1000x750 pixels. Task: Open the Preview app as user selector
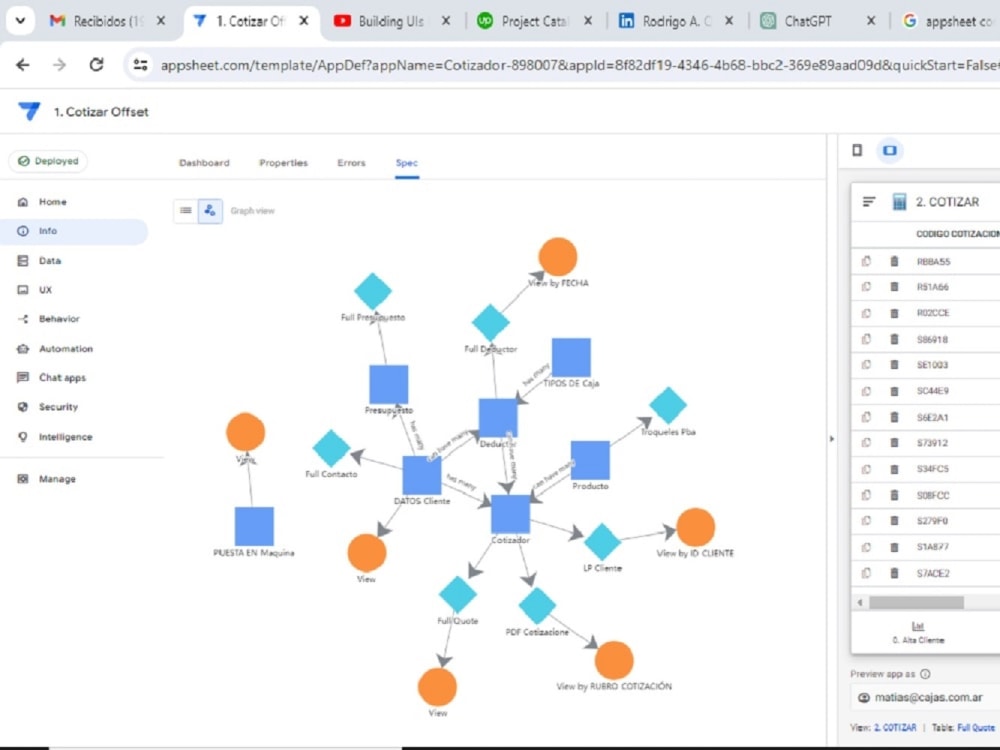[920, 697]
